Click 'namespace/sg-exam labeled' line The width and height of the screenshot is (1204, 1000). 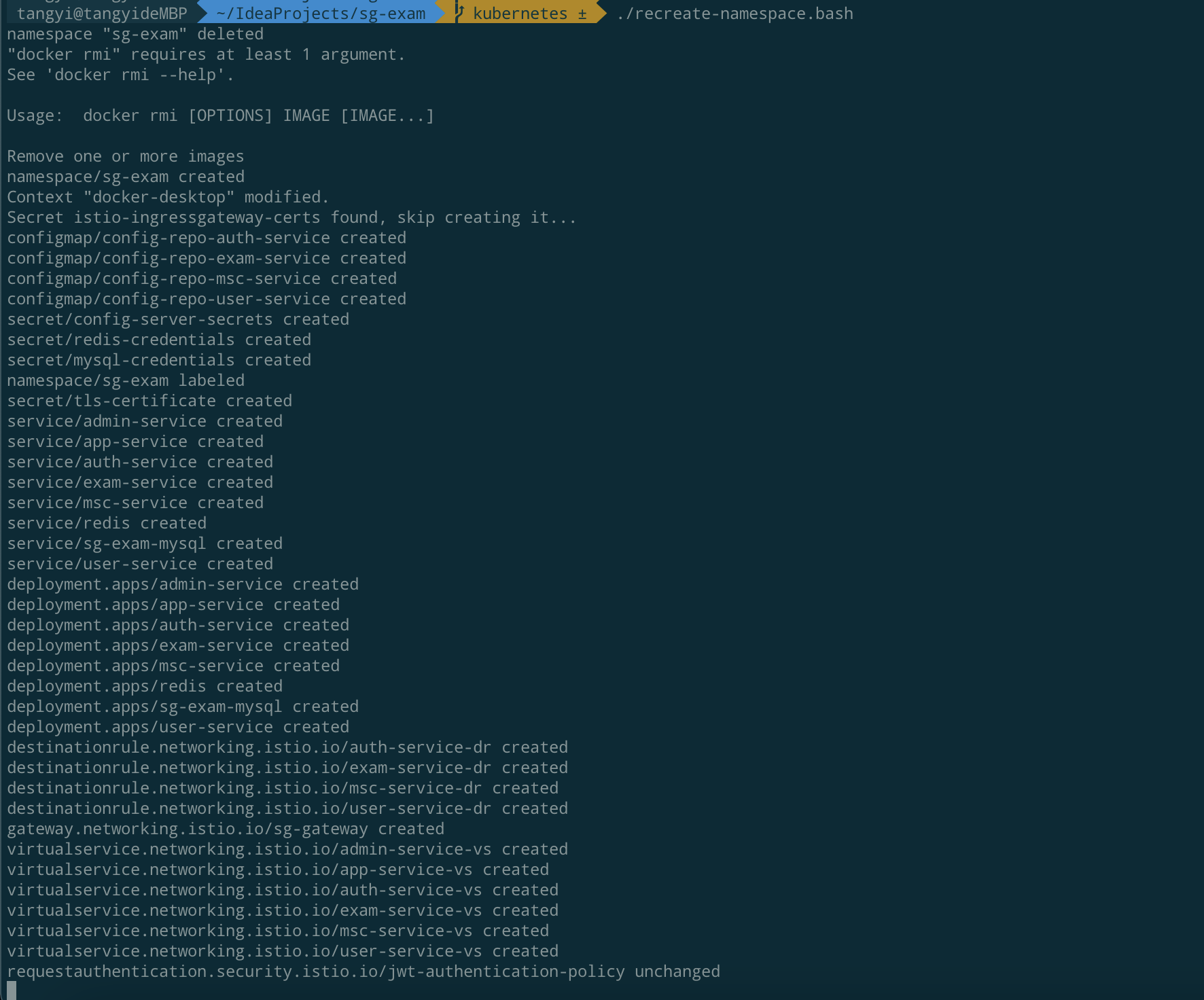click(126, 380)
